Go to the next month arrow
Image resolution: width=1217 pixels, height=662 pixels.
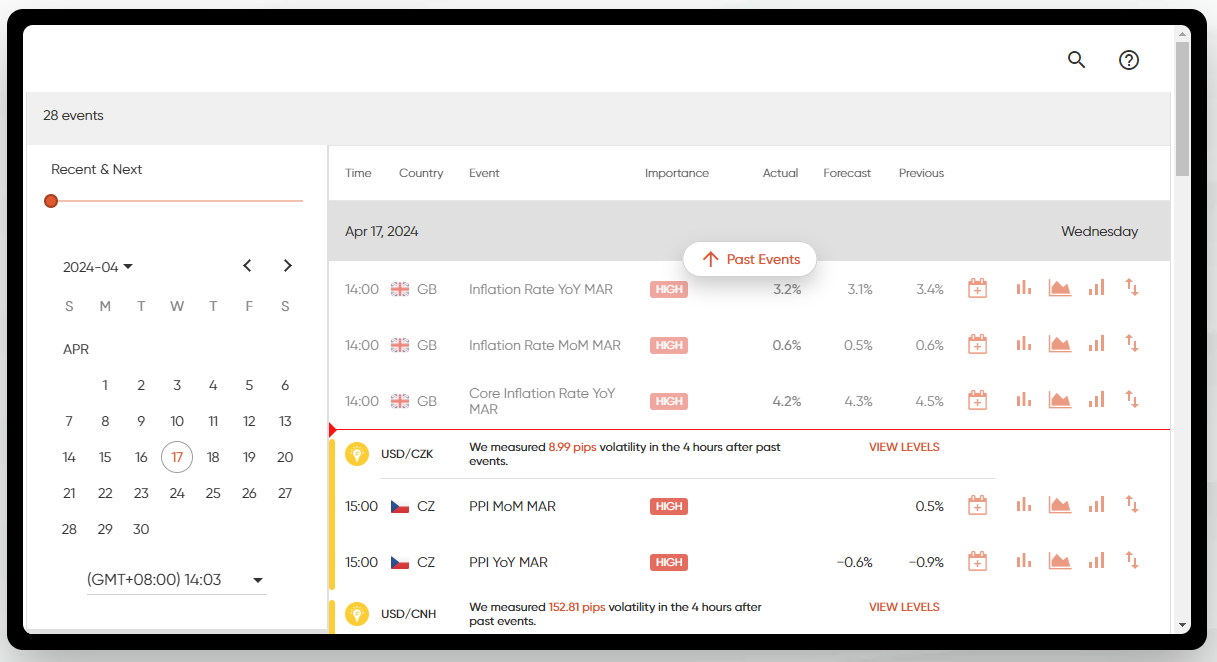point(288,266)
